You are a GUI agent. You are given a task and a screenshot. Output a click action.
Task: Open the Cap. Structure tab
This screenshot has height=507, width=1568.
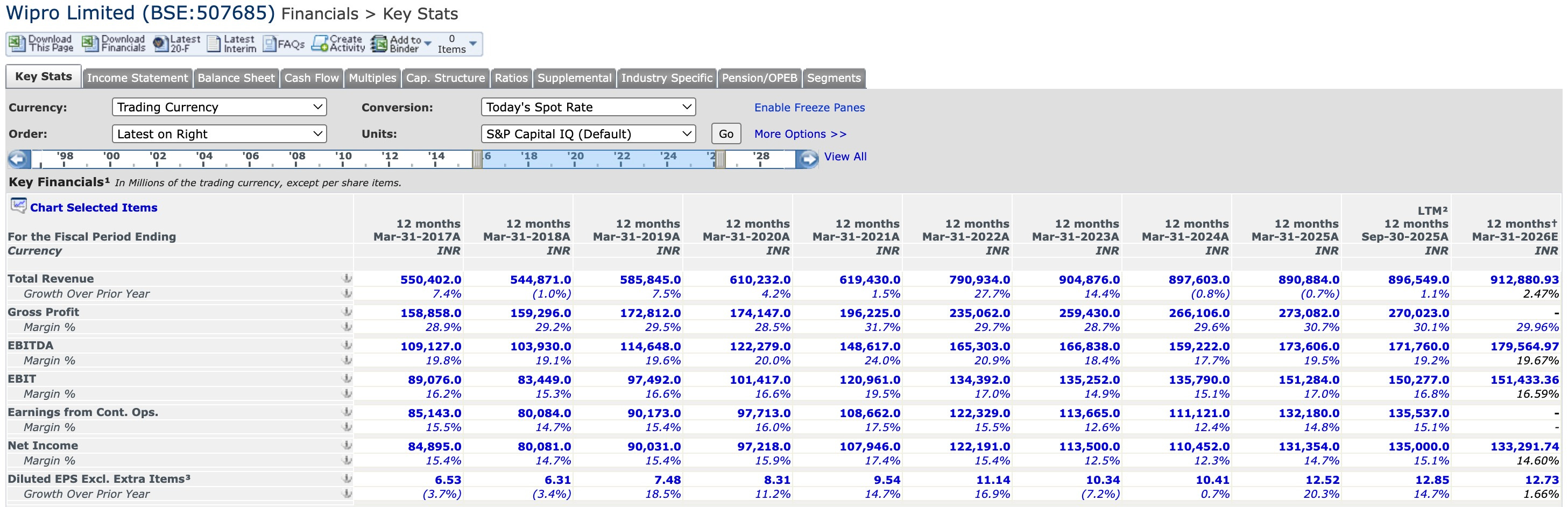(446, 78)
